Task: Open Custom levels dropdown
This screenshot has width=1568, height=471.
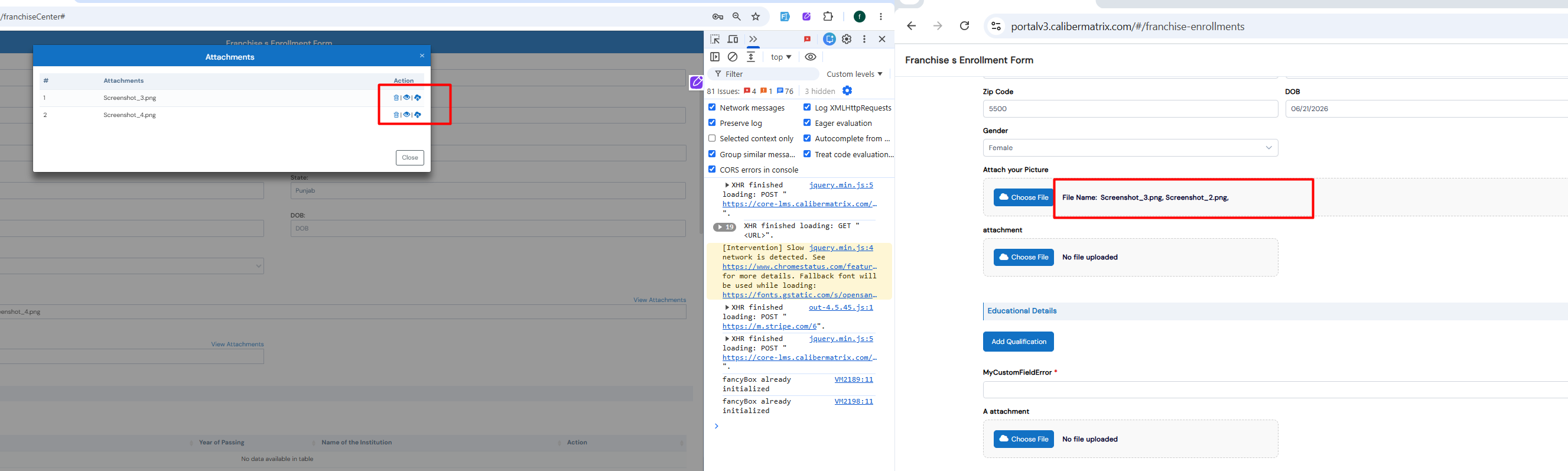Action: pyautogui.click(x=854, y=74)
